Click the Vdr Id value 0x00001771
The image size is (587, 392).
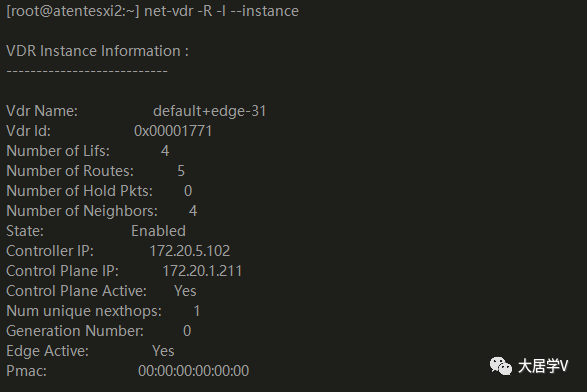pyautogui.click(x=173, y=131)
